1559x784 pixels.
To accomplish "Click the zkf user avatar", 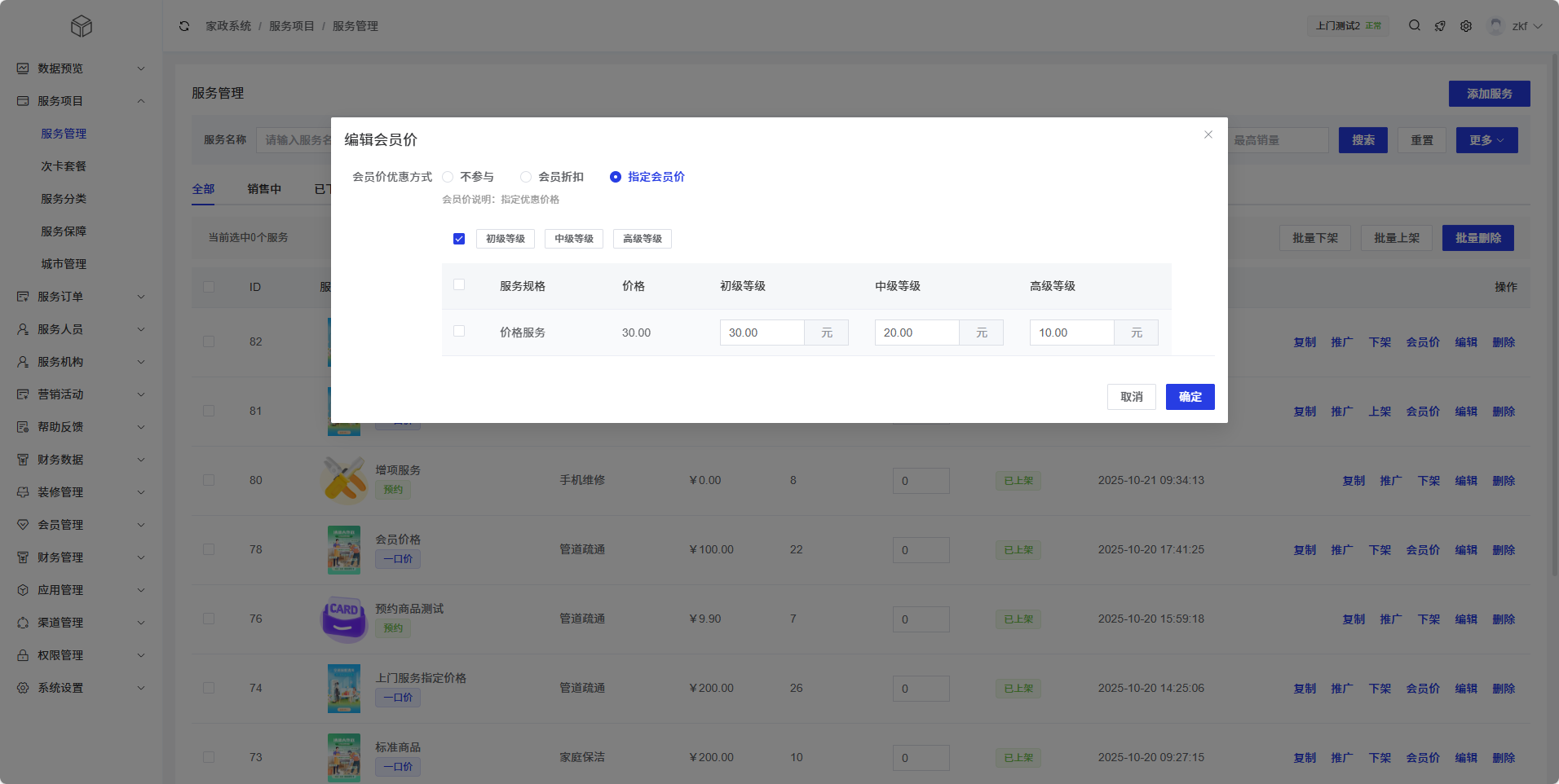I will pyautogui.click(x=1495, y=26).
